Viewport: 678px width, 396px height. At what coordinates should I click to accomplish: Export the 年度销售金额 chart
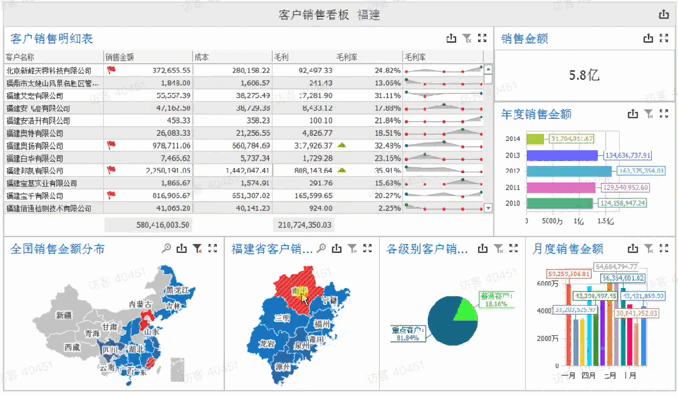(x=633, y=114)
